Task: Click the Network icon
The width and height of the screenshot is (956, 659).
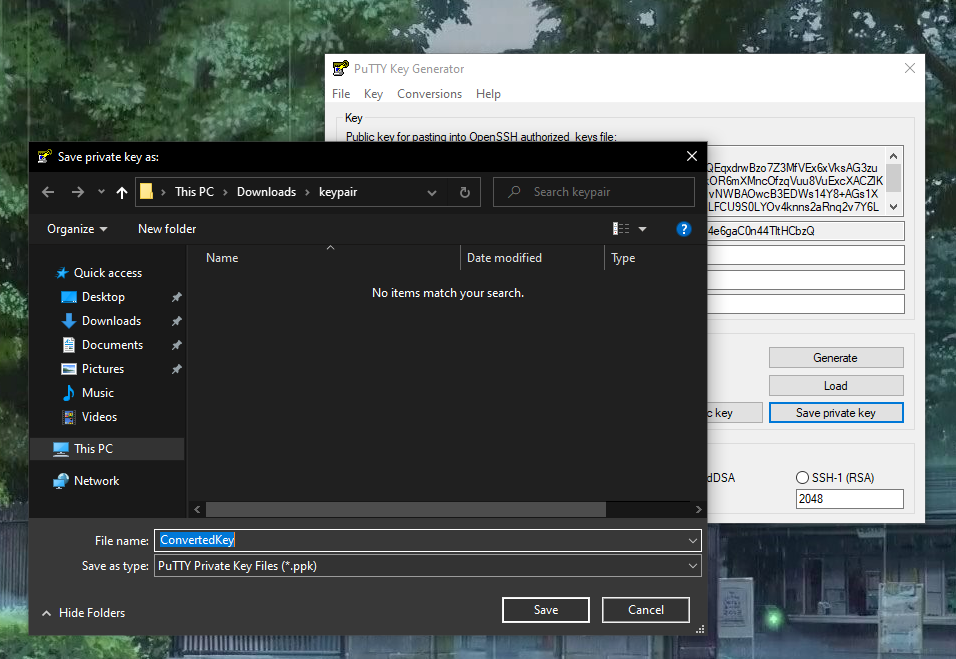Action: tap(61, 481)
